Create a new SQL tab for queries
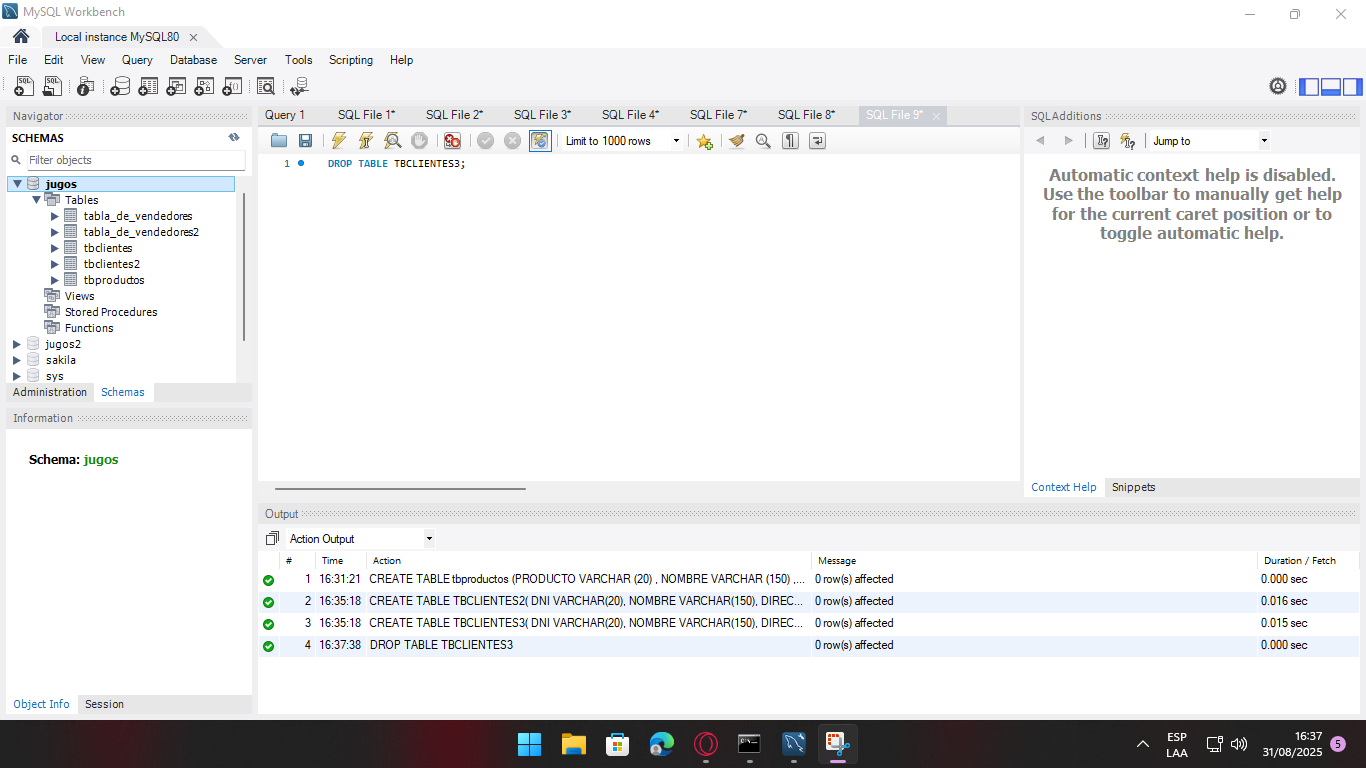Screen dimensions: 1366x768 tap(24, 87)
